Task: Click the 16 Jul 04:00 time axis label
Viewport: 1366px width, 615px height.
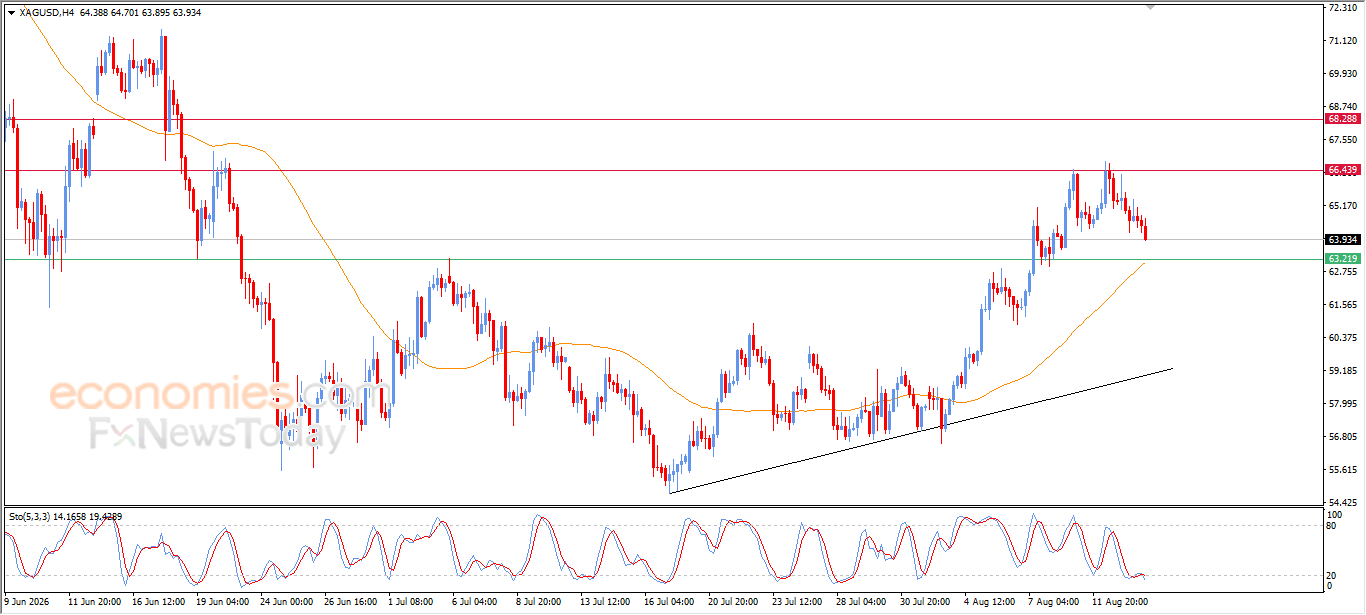Action: [x=671, y=603]
